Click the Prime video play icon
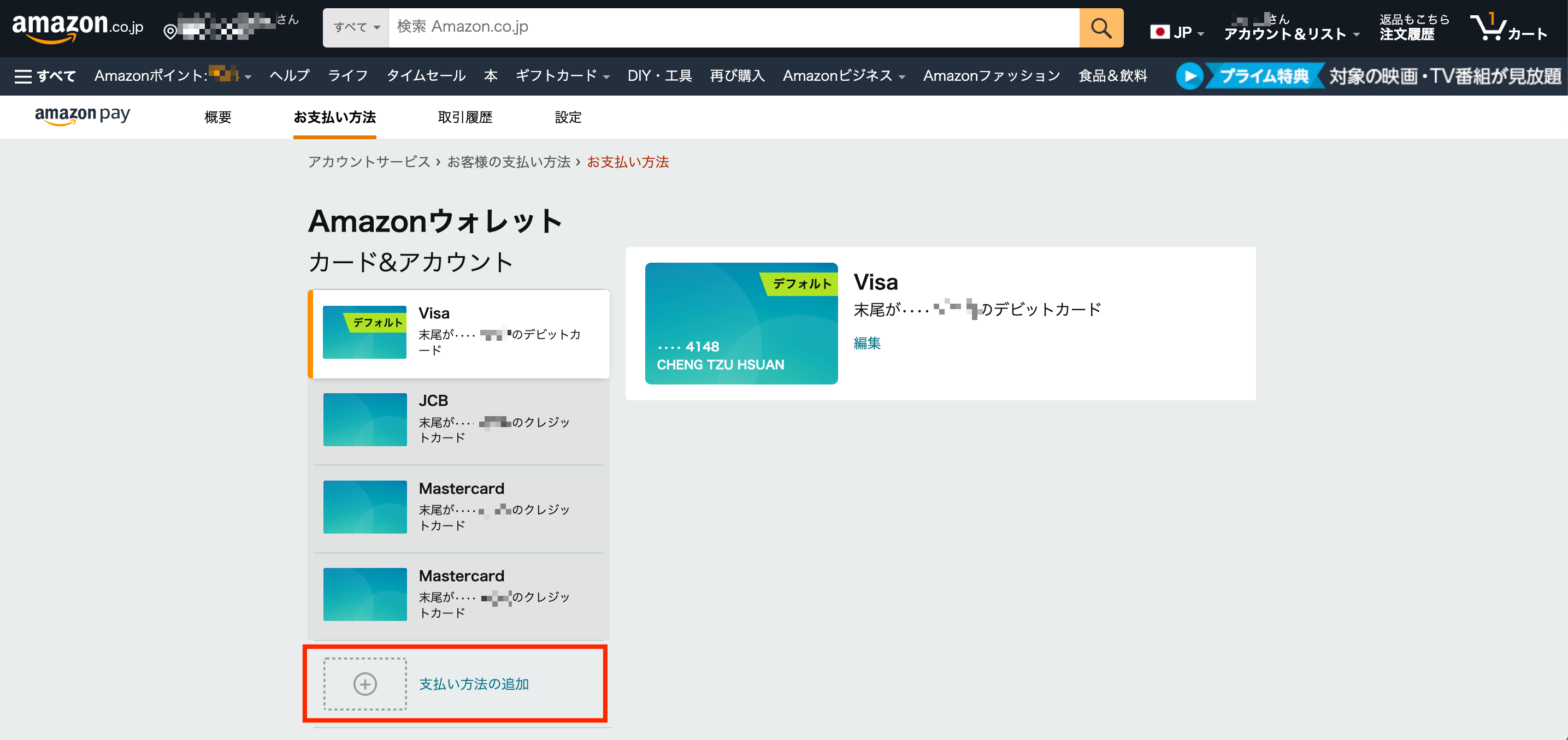Image resolution: width=1568 pixels, height=740 pixels. click(x=1189, y=76)
